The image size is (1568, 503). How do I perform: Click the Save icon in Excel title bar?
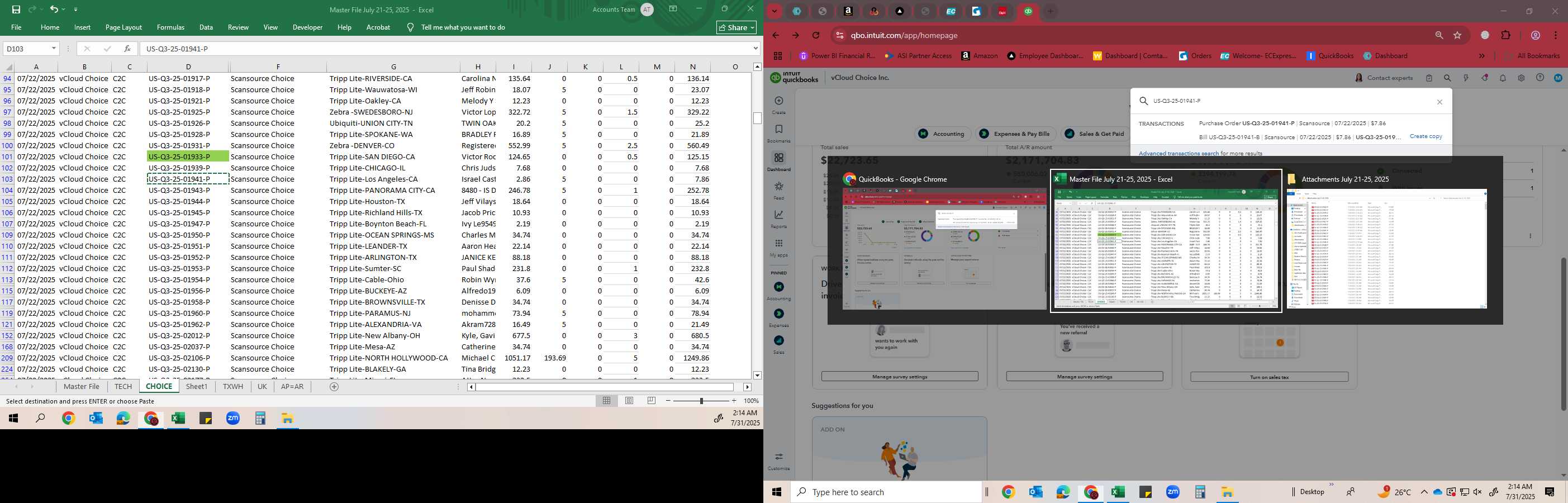(16, 9)
